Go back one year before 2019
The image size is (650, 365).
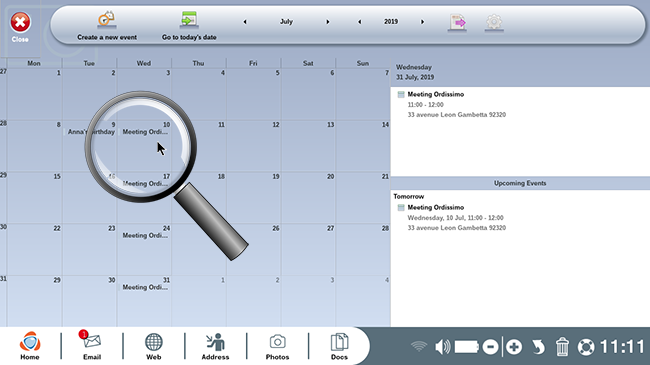pos(359,22)
